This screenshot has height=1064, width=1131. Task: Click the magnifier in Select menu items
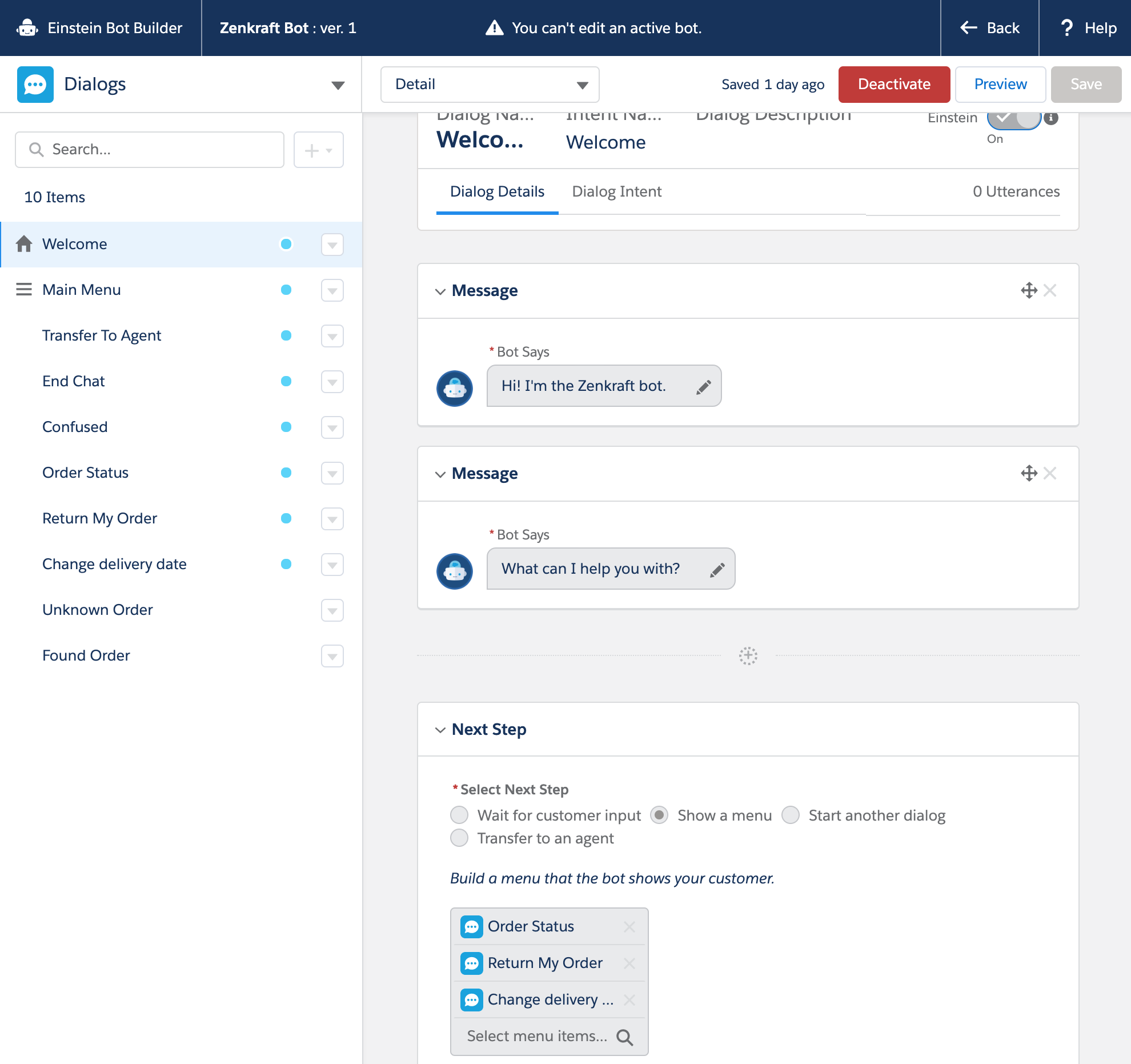tap(625, 1037)
